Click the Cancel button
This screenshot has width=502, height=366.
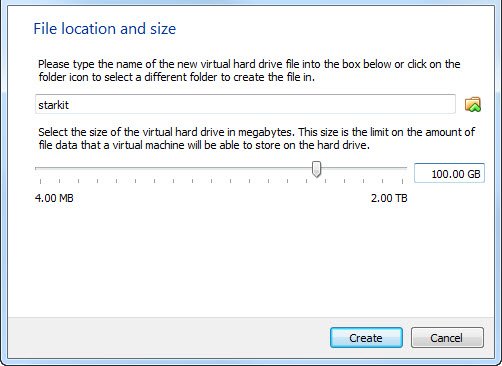(447, 338)
